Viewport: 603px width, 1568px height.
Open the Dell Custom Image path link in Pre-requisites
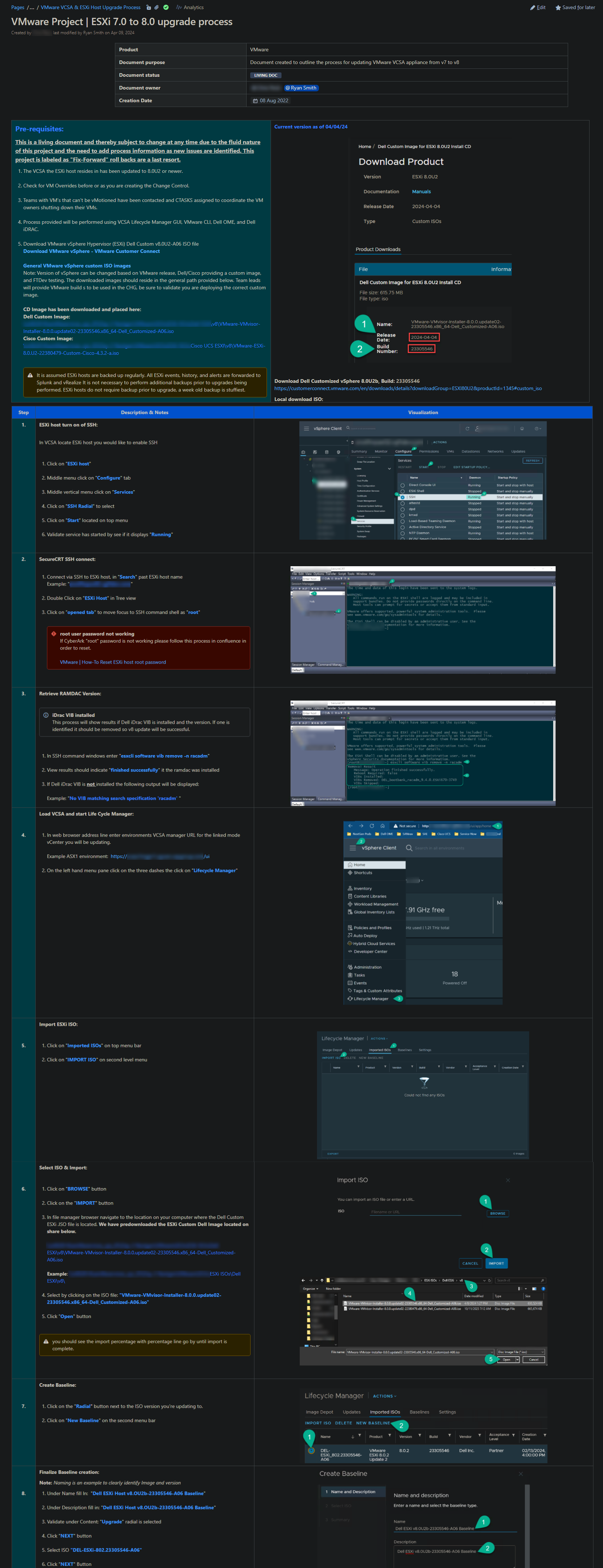(142, 328)
